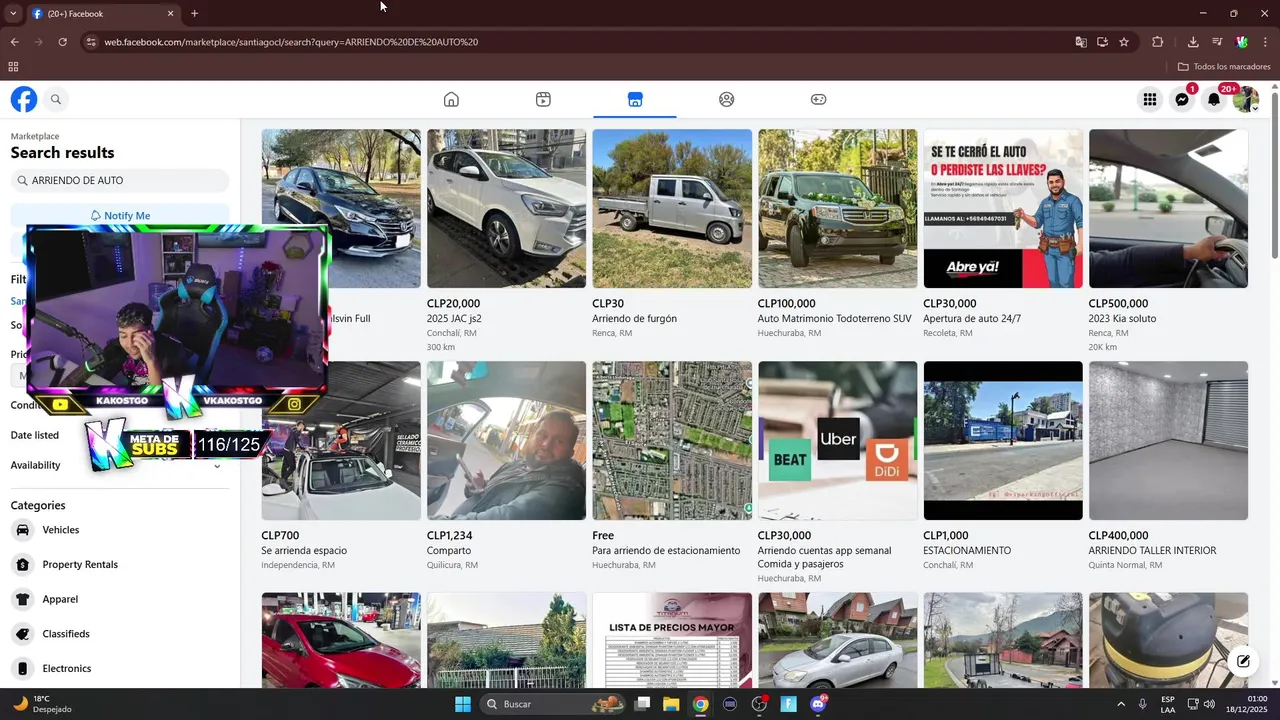
Task: Click the Notify Me button
Action: pyautogui.click(x=120, y=215)
